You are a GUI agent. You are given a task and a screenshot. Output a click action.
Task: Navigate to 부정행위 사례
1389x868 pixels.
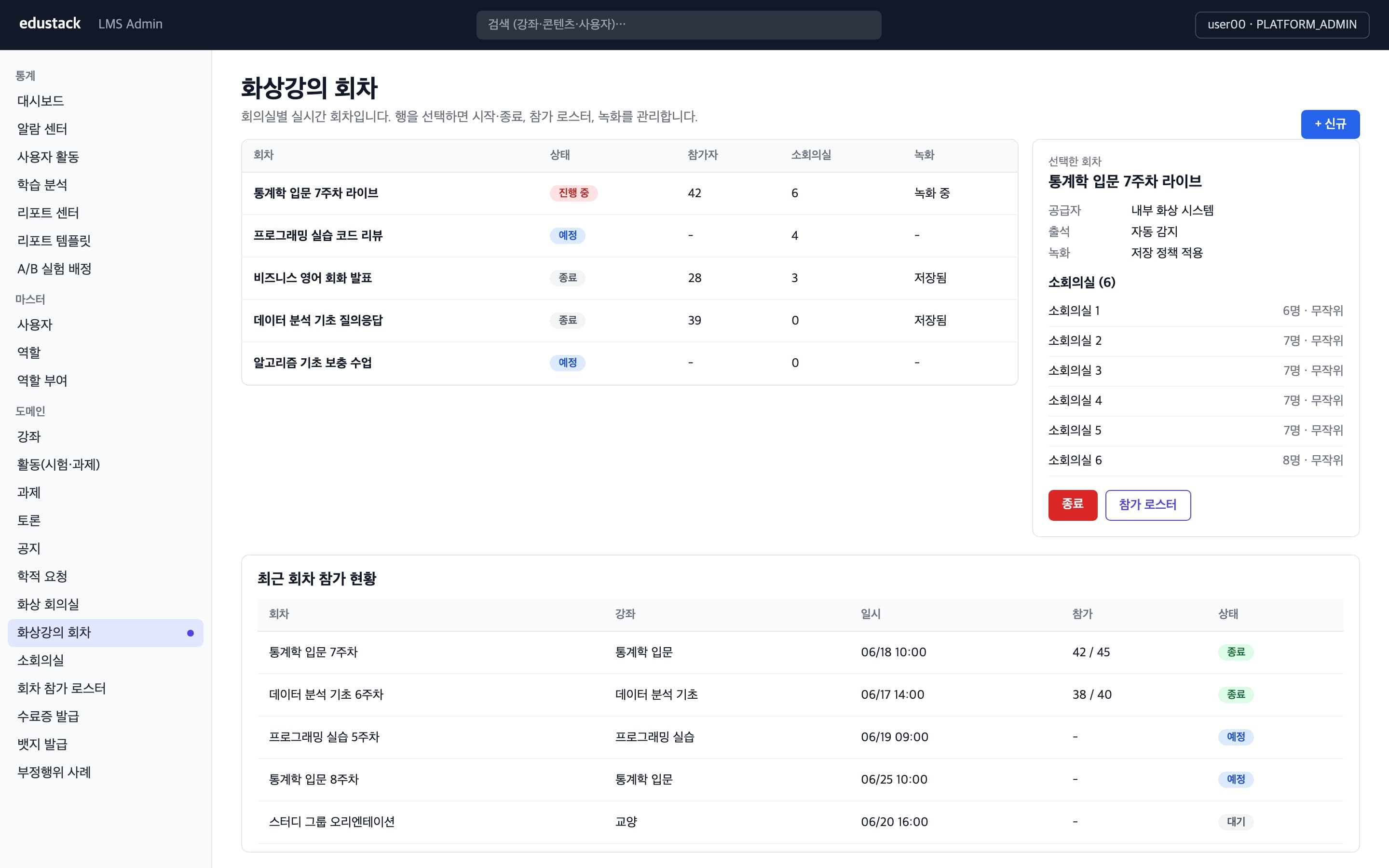pos(106,773)
